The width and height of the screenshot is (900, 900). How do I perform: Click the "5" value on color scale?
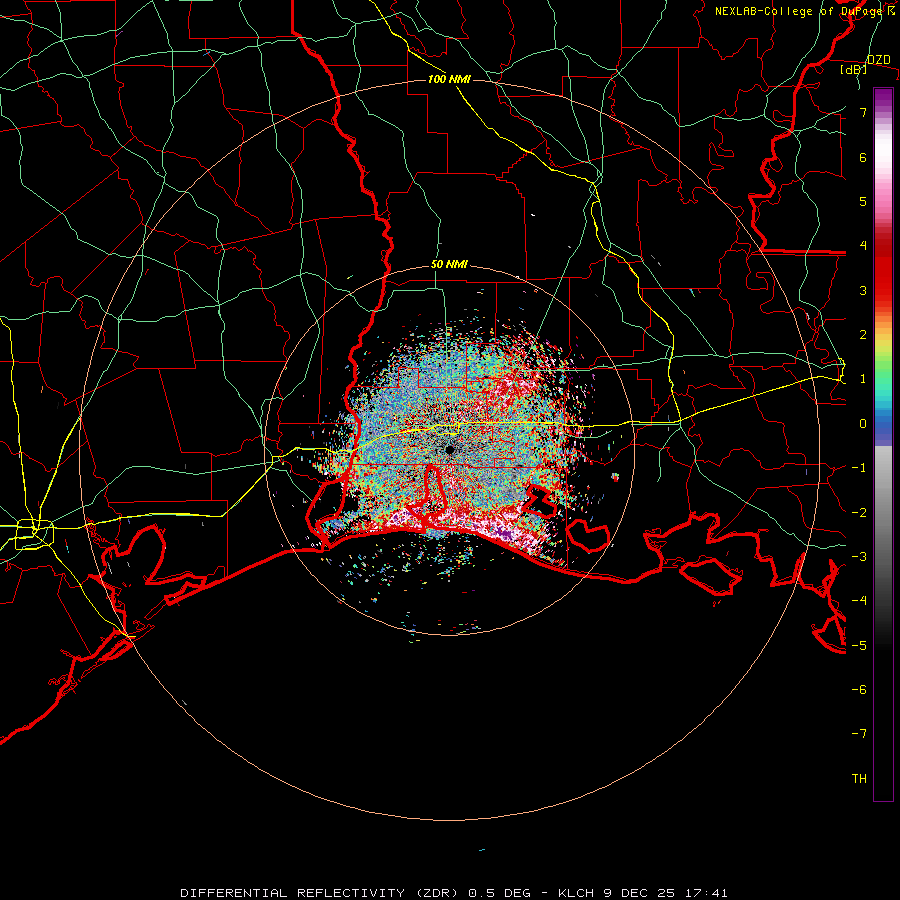[x=863, y=201]
